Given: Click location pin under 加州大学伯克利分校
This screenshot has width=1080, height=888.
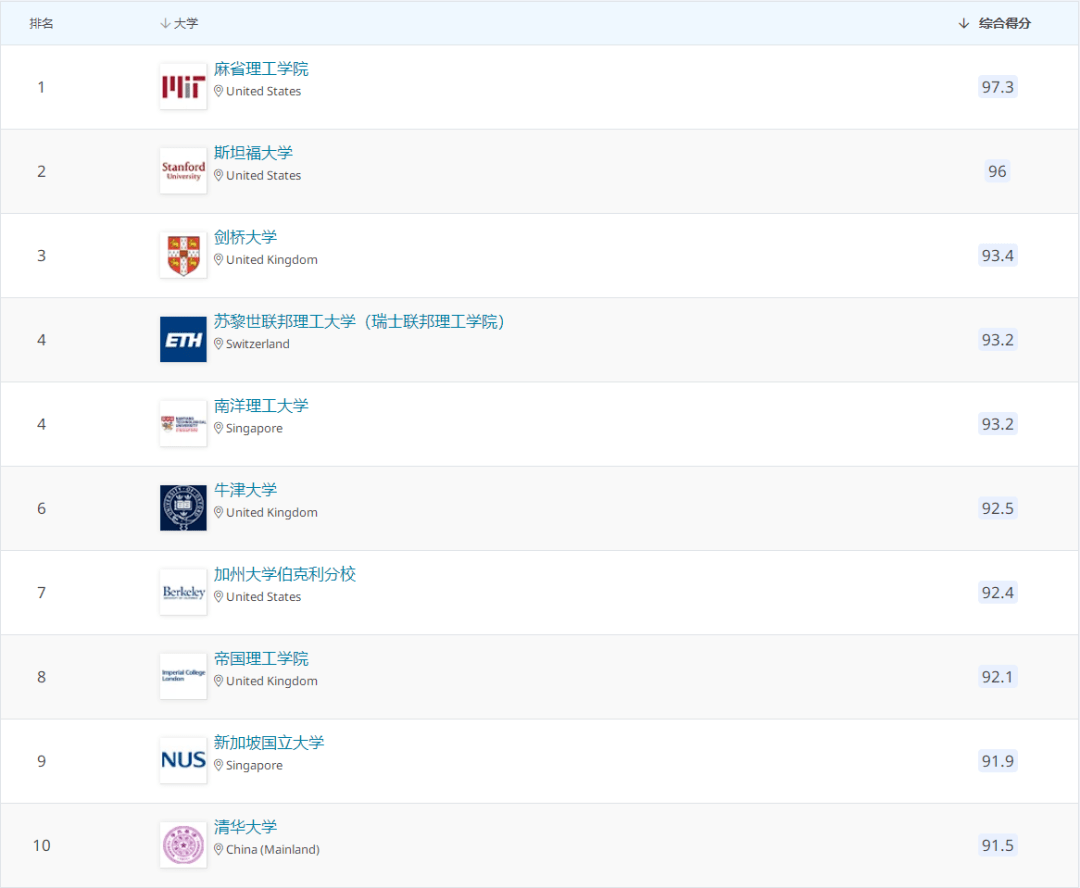Looking at the screenshot, I should (218, 597).
